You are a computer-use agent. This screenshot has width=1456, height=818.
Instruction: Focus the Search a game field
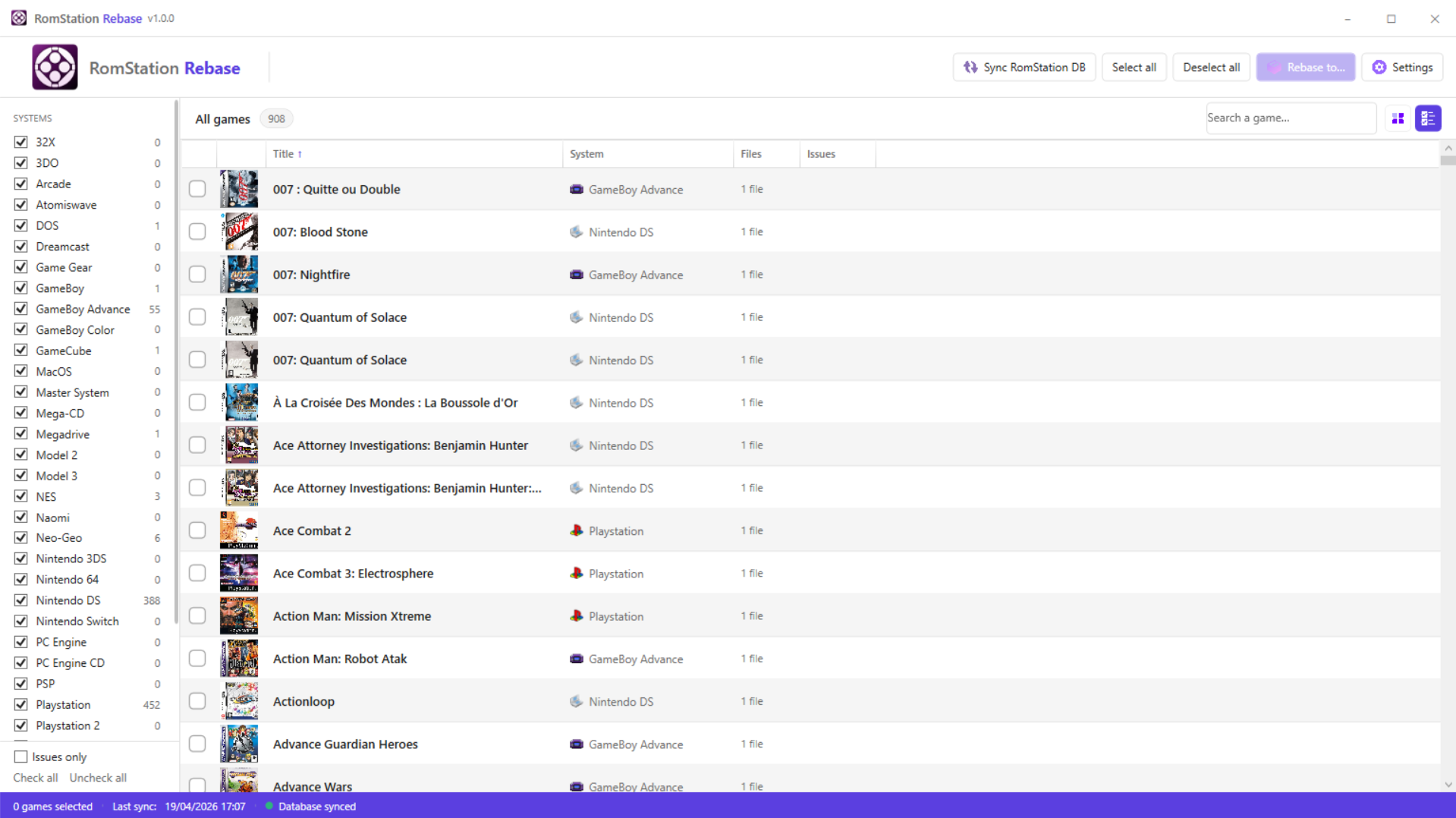tap(1290, 118)
